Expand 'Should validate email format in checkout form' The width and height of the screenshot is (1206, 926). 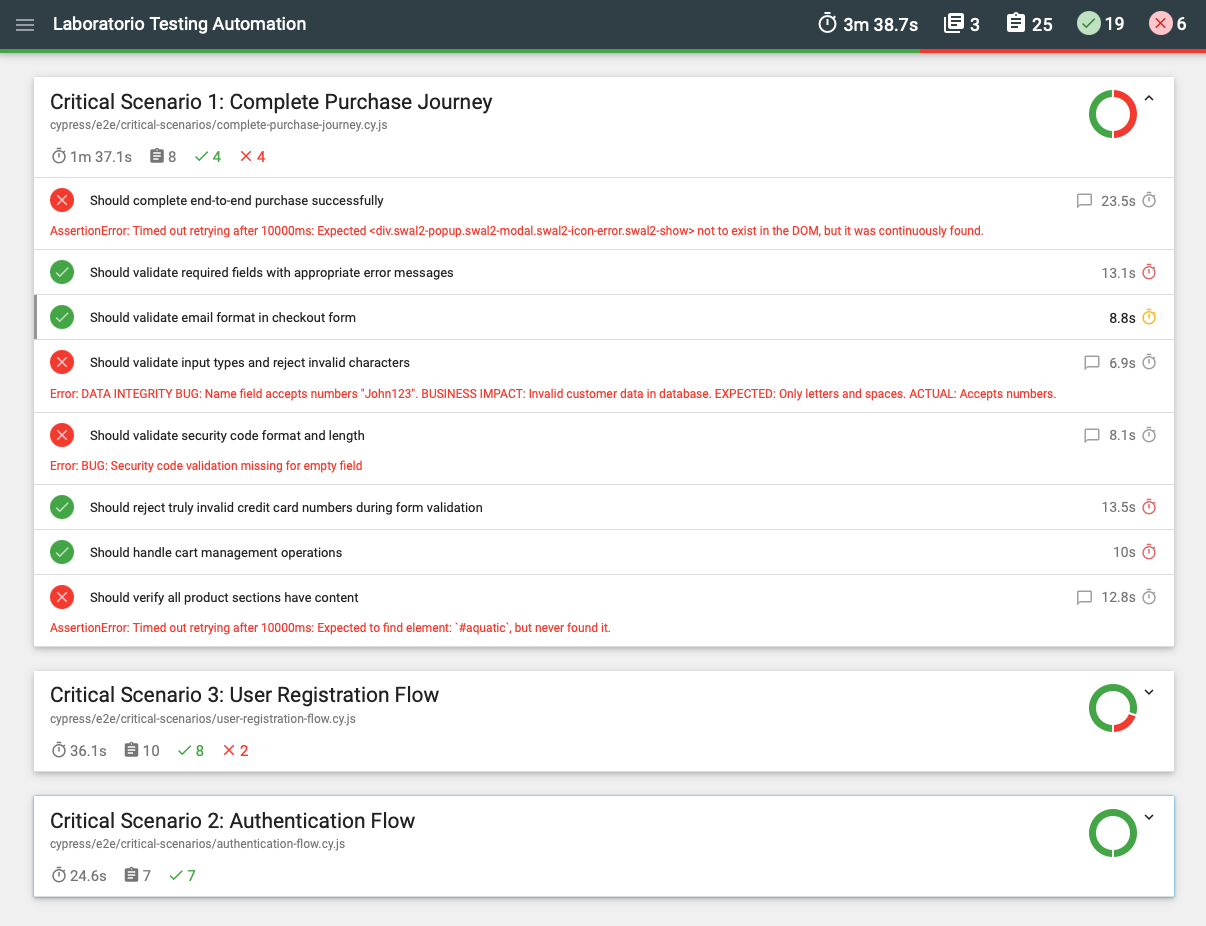pos(604,317)
